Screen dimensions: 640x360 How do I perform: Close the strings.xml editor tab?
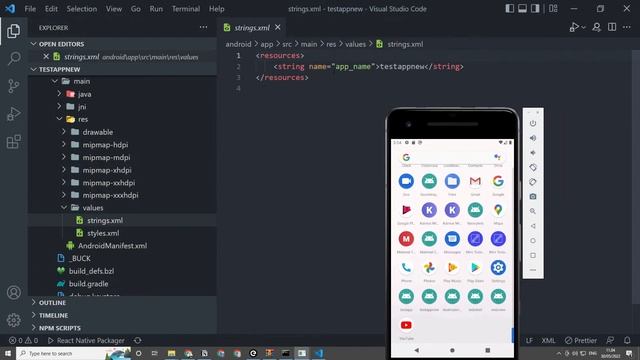tap(278, 27)
